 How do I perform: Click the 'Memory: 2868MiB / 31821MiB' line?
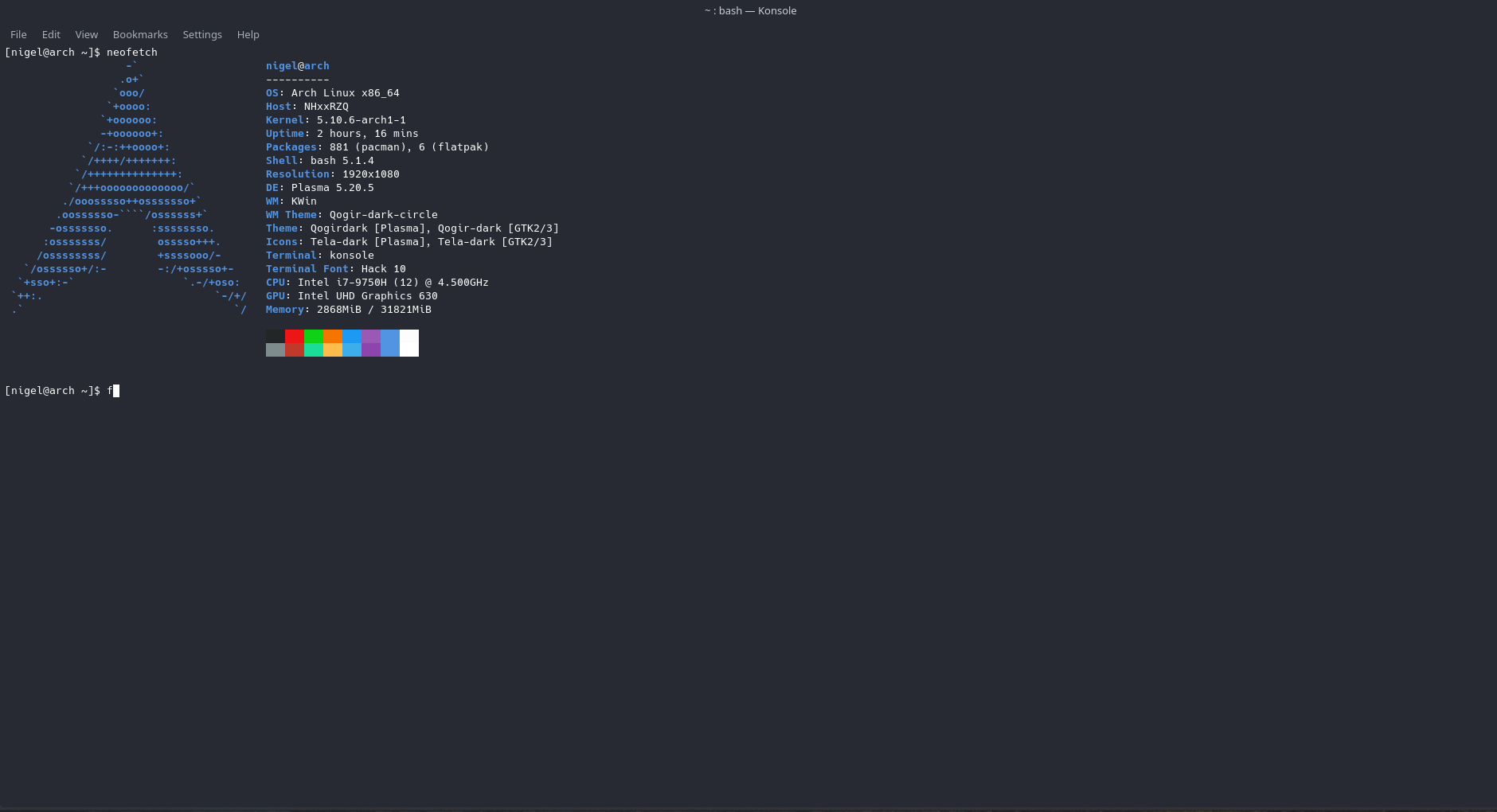tap(349, 310)
